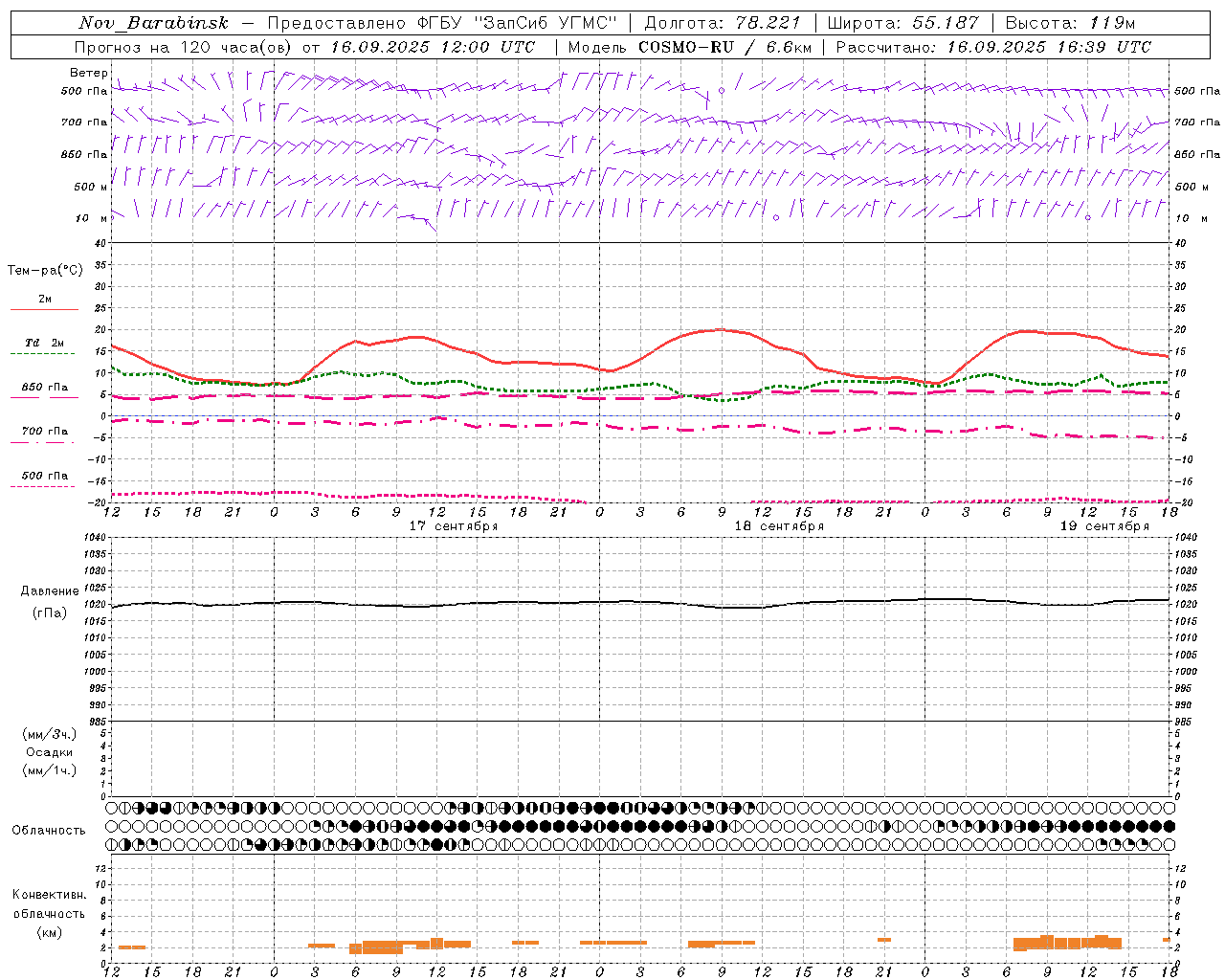Click the '40' value on left temperature axis
Image resolution: width=1225 pixels, height=980 pixels.
coord(100,243)
